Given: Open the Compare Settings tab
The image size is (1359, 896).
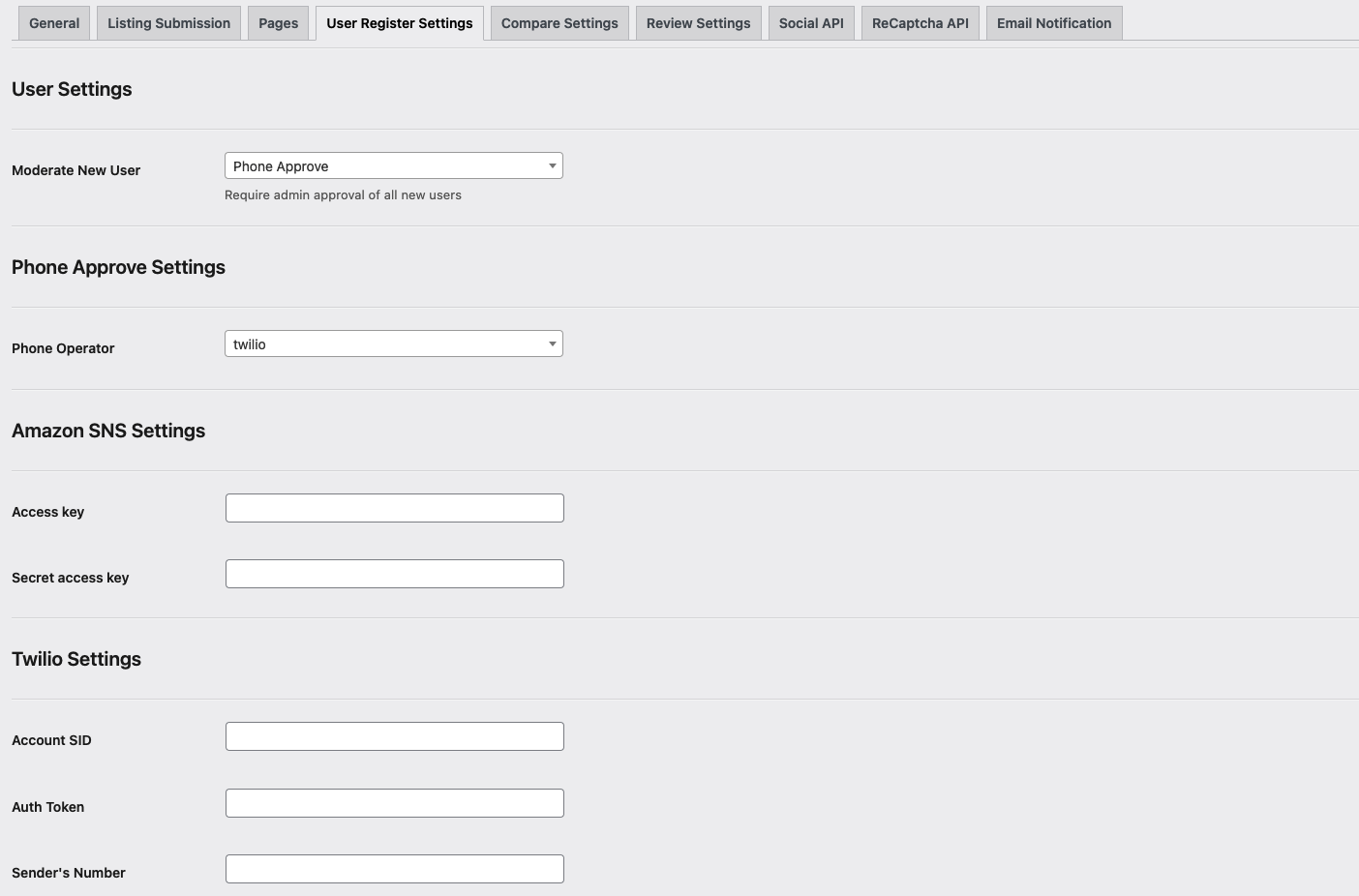Looking at the screenshot, I should click(559, 23).
